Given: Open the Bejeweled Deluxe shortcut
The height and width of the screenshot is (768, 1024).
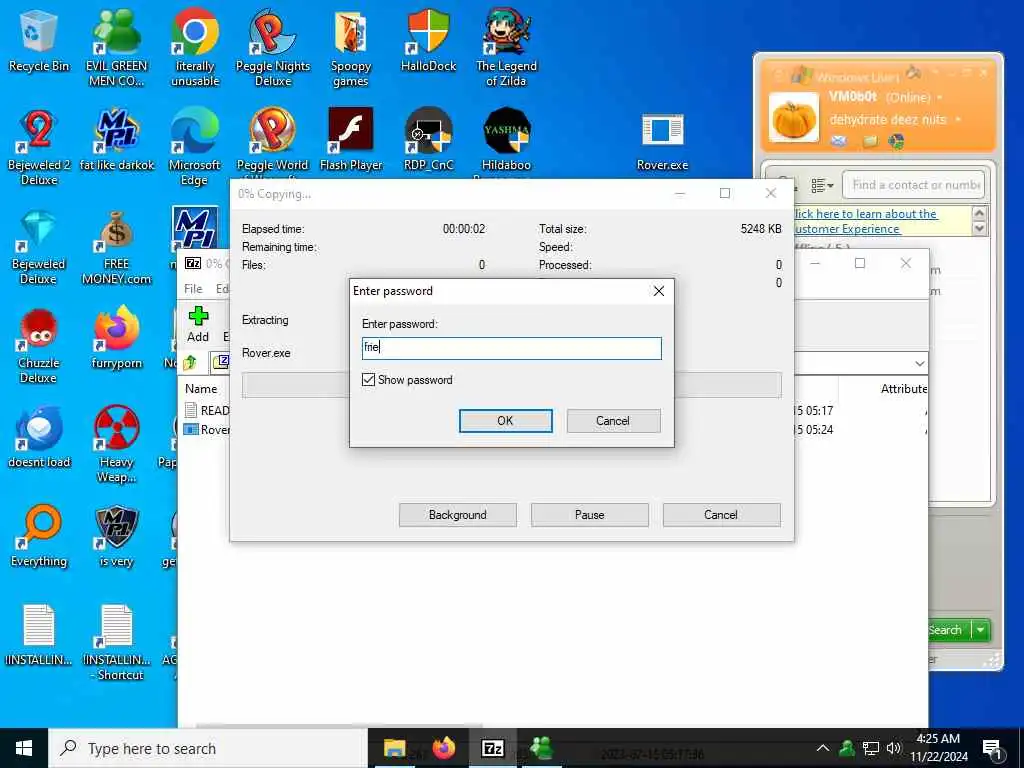Looking at the screenshot, I should click(x=39, y=247).
